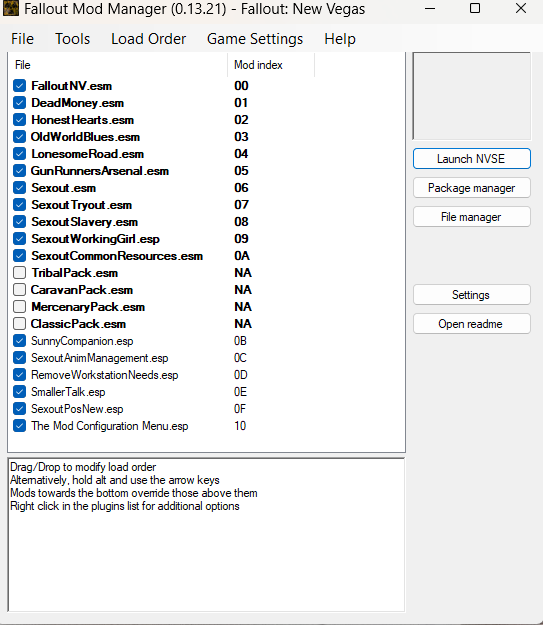
Task: Uncheck the DeadMoney.esm checkbox
Action: pos(20,103)
